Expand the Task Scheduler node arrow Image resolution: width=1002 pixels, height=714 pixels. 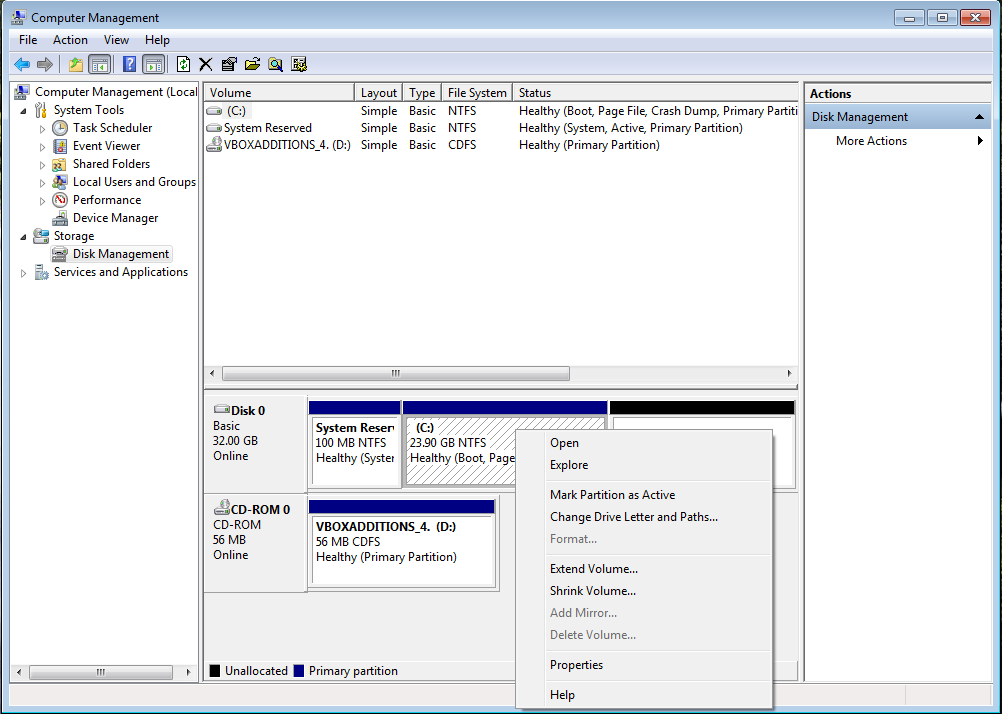click(43, 128)
